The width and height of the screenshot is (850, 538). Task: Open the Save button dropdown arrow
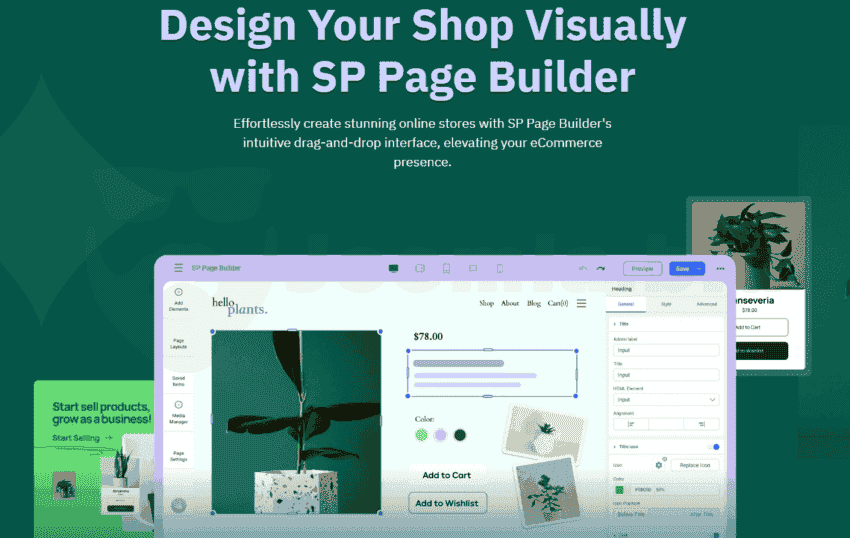coord(700,268)
